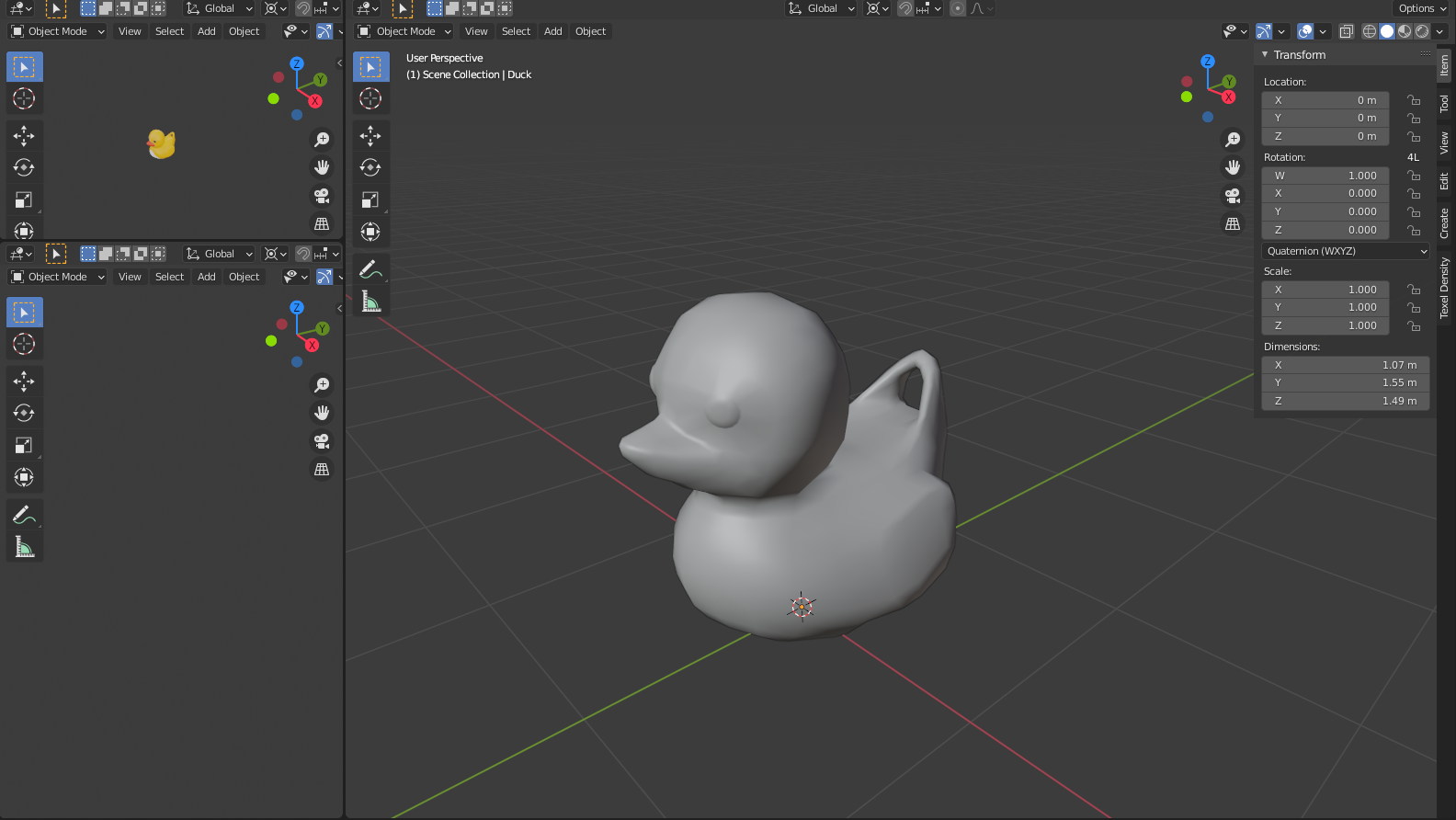The width and height of the screenshot is (1456, 820).
Task: Switch to the Tool sidebar tab
Action: tap(1444, 103)
